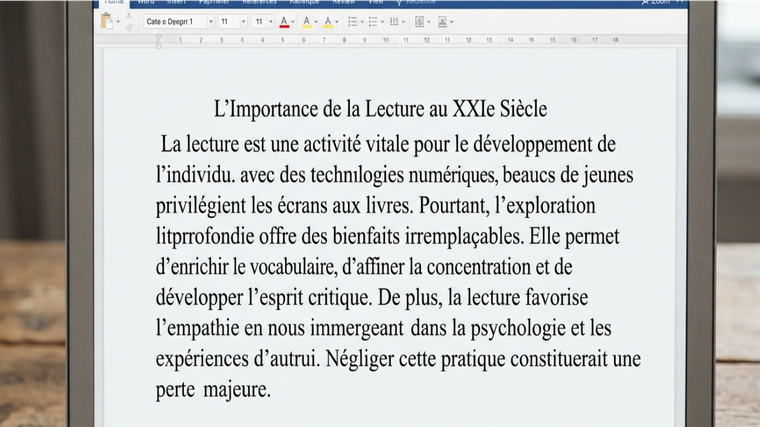Viewport: 760px width, 427px height.
Task: Click the word "critique"
Action: tap(340, 299)
